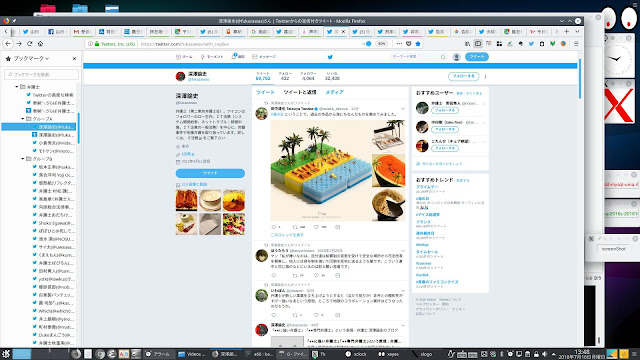The height and width of the screenshot is (360, 640).
Task: Toggle the bookmarks sidebar button in the toolbar
Action: click(x=478, y=44)
